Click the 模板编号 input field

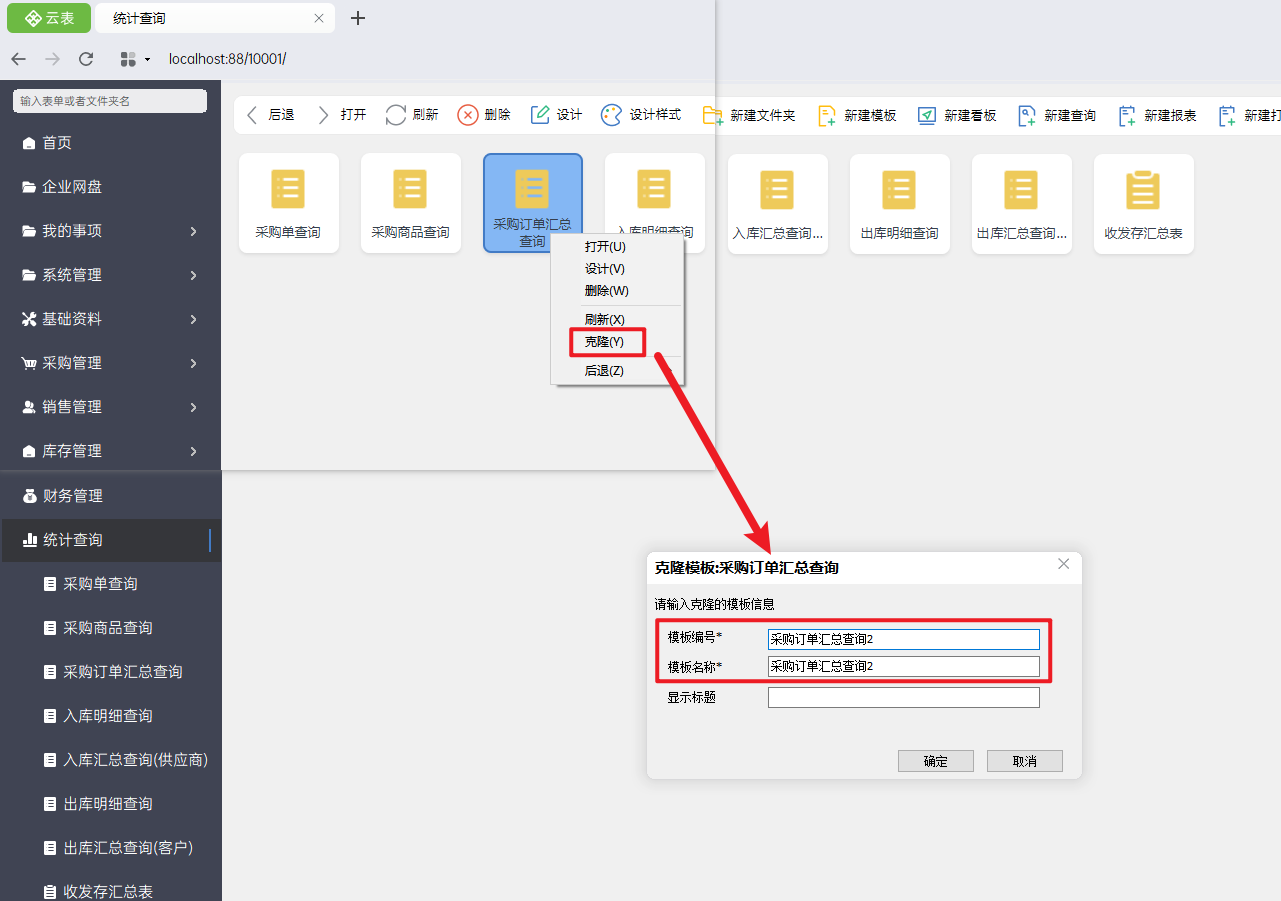click(904, 639)
